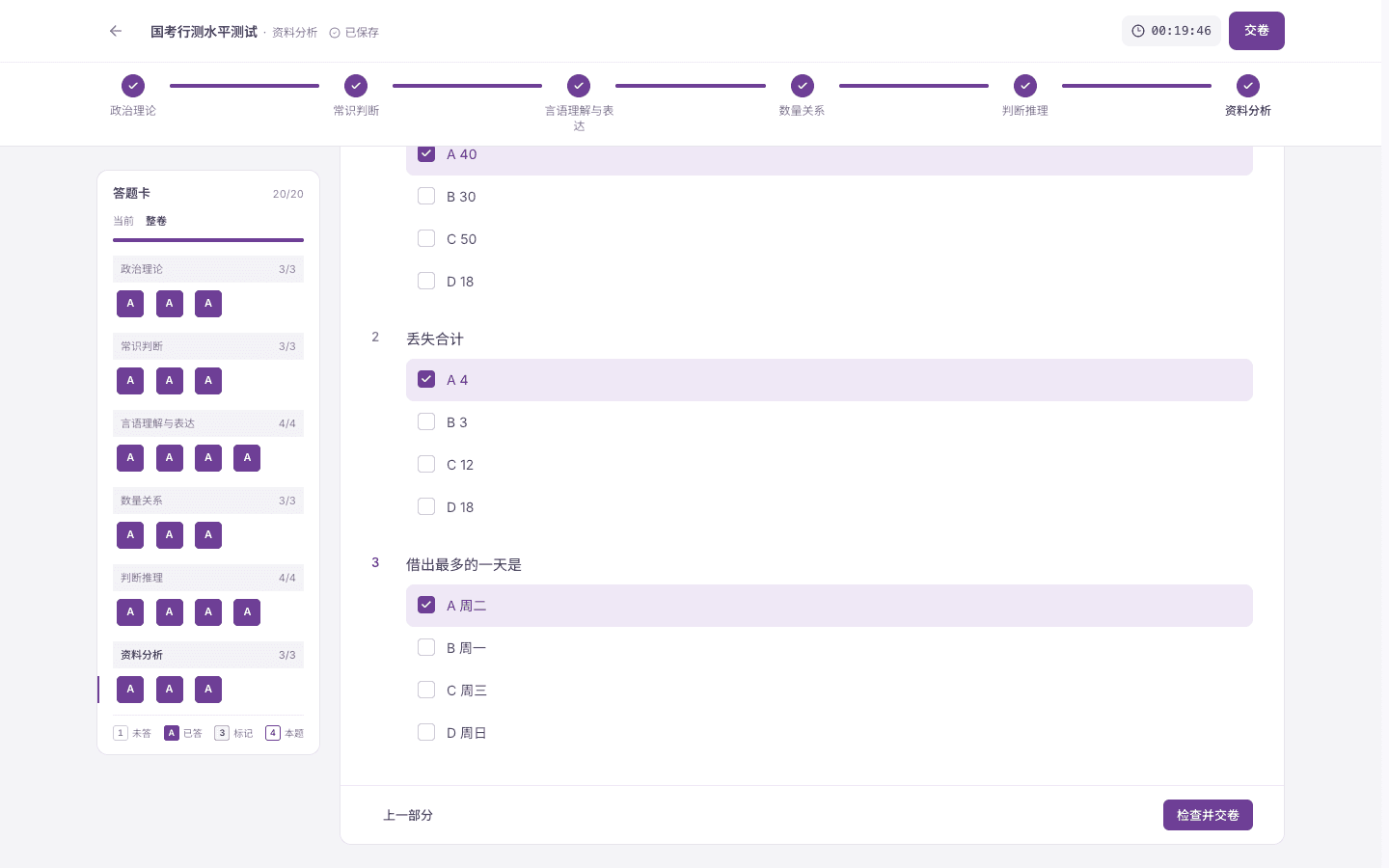
Task: Open fourth answer square under 言语理解与表达
Action: [247, 458]
